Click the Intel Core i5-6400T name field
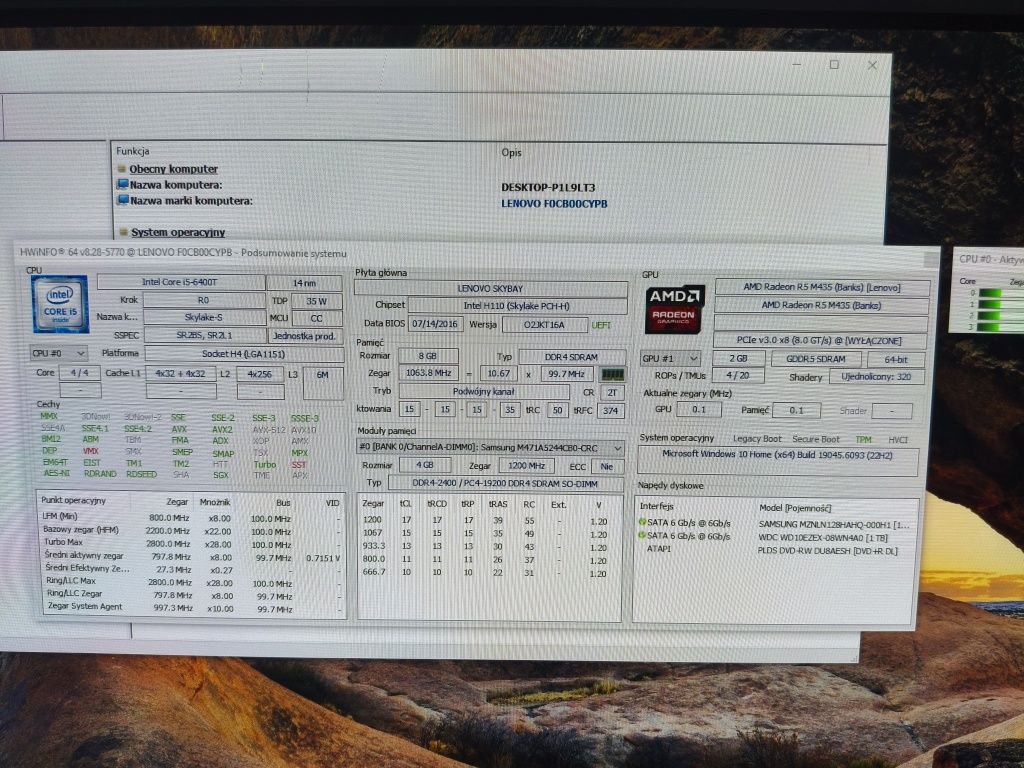Viewport: 1024px width, 768px height. 181,282
